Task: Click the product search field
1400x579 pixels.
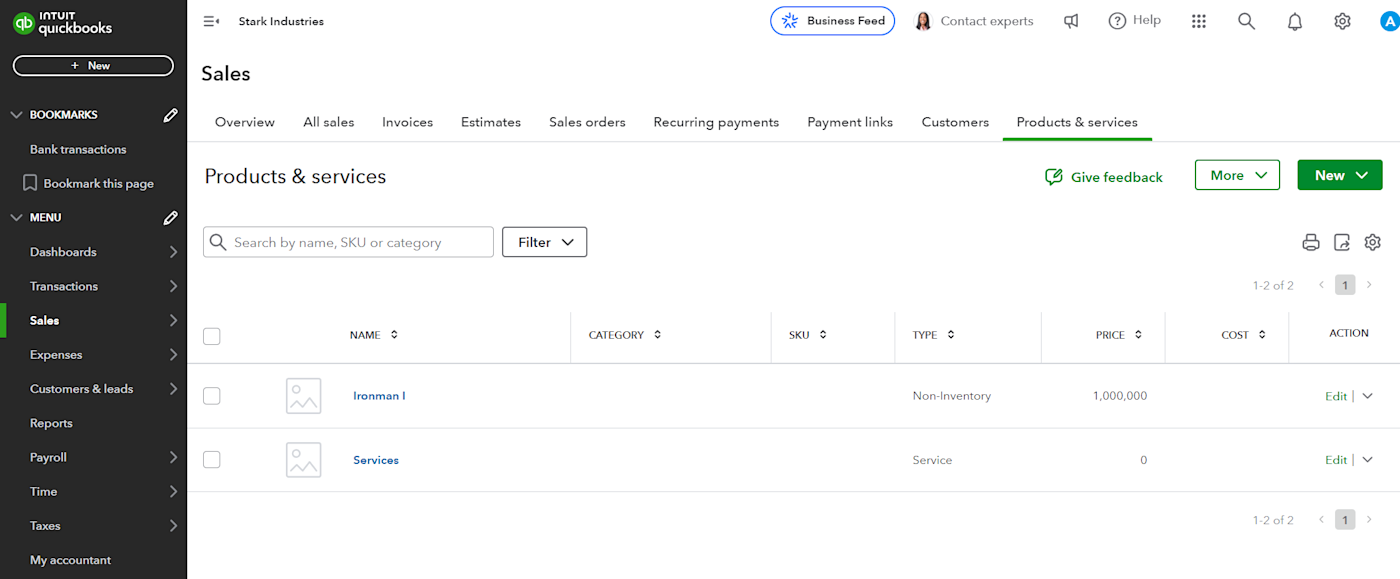Action: (x=348, y=242)
